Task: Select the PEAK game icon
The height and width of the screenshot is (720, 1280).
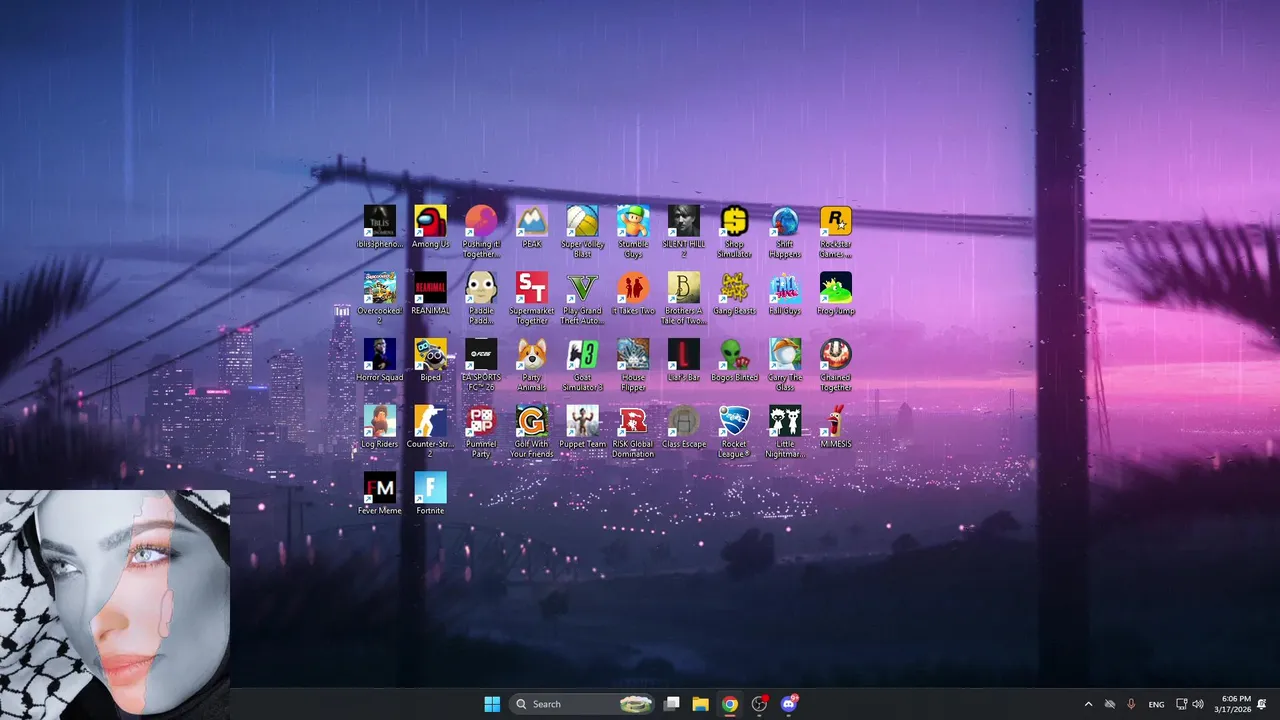Action: point(532,227)
